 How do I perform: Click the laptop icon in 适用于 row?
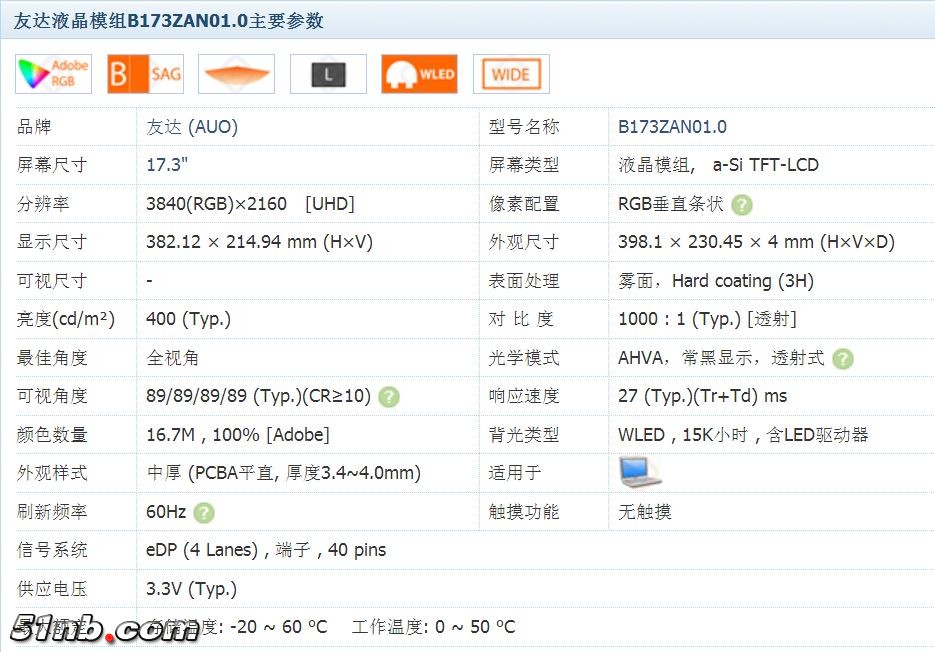click(640, 472)
